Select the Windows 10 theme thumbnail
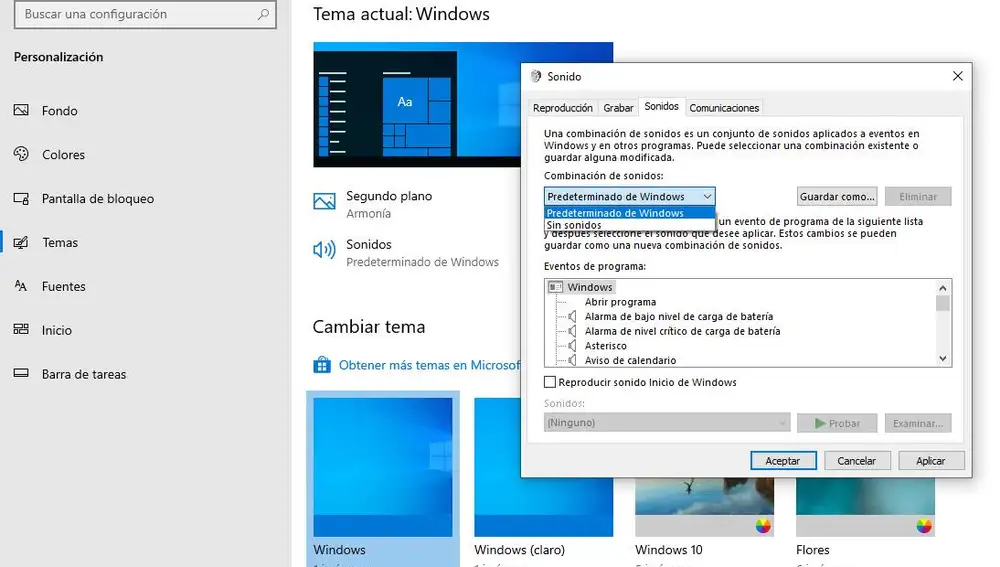The image size is (1000, 567). pyautogui.click(x=705, y=507)
